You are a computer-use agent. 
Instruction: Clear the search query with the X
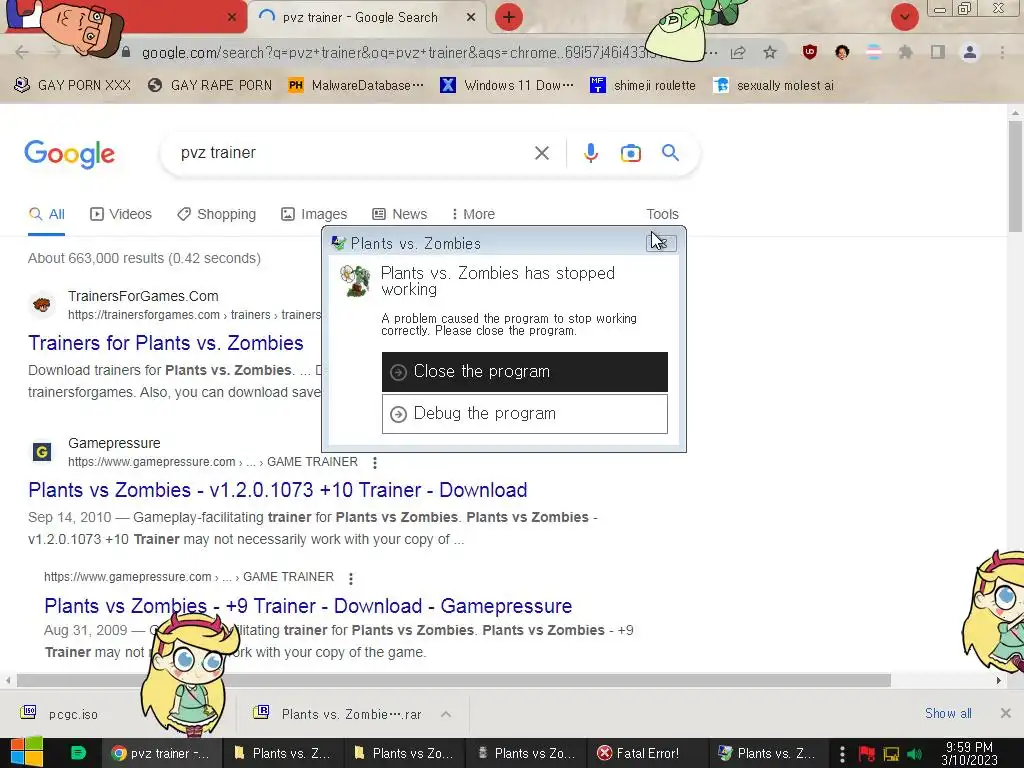point(541,153)
